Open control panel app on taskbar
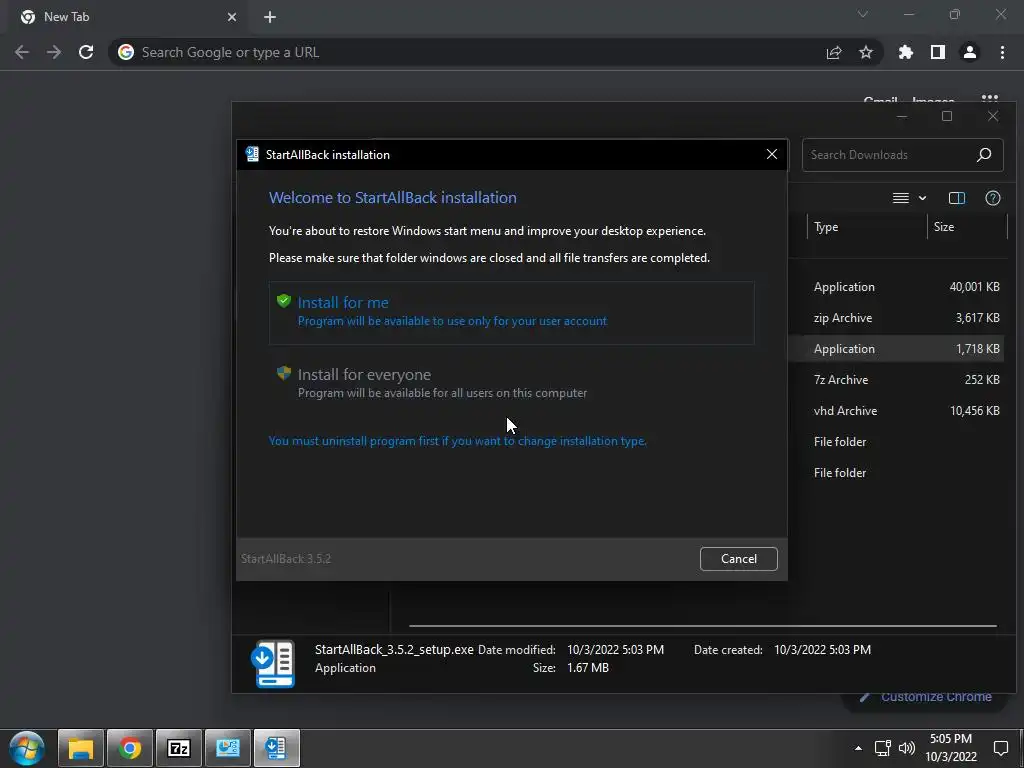Viewport: 1024px width, 768px height. (227, 748)
